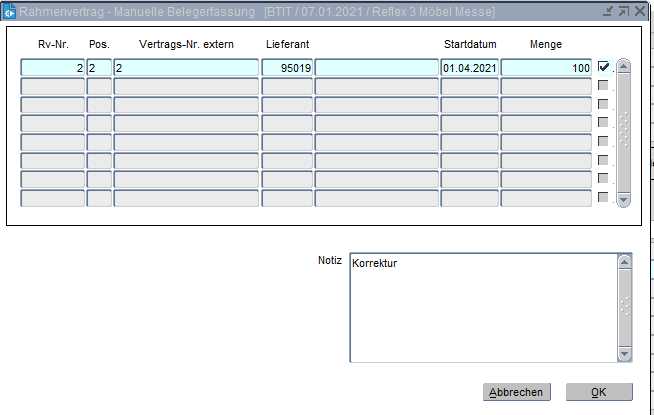654x415 pixels.
Task: Click the application icon in the title bar
Action: (x=9, y=11)
